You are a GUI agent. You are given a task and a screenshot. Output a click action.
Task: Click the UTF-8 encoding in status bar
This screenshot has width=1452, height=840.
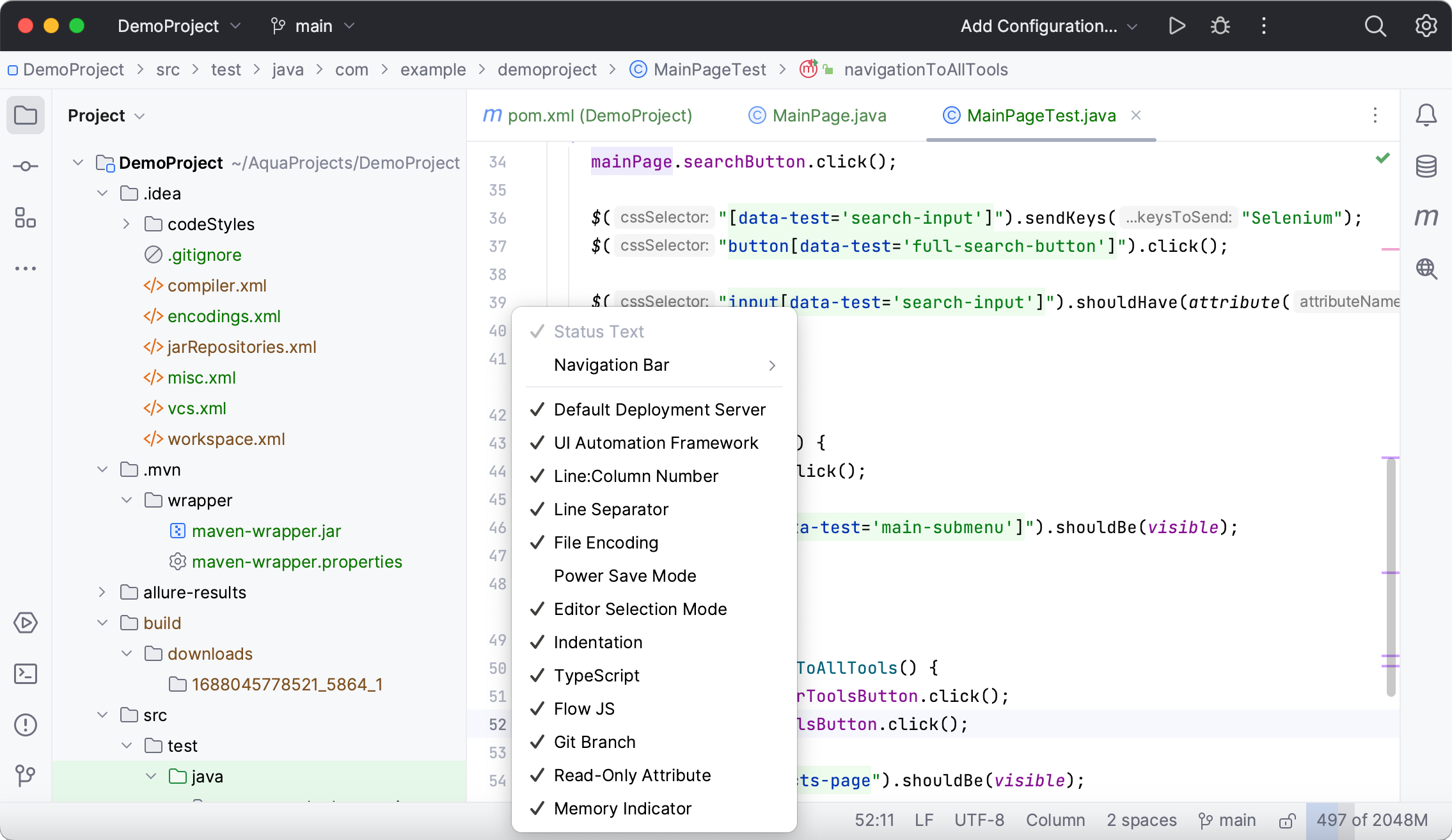[979, 820]
